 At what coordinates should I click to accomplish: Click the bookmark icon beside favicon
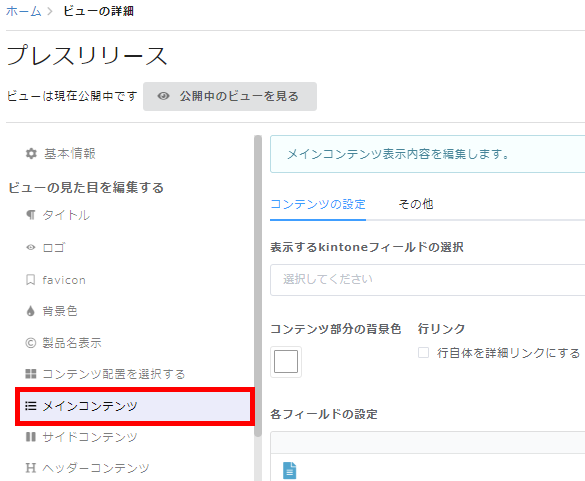pyautogui.click(x=31, y=279)
